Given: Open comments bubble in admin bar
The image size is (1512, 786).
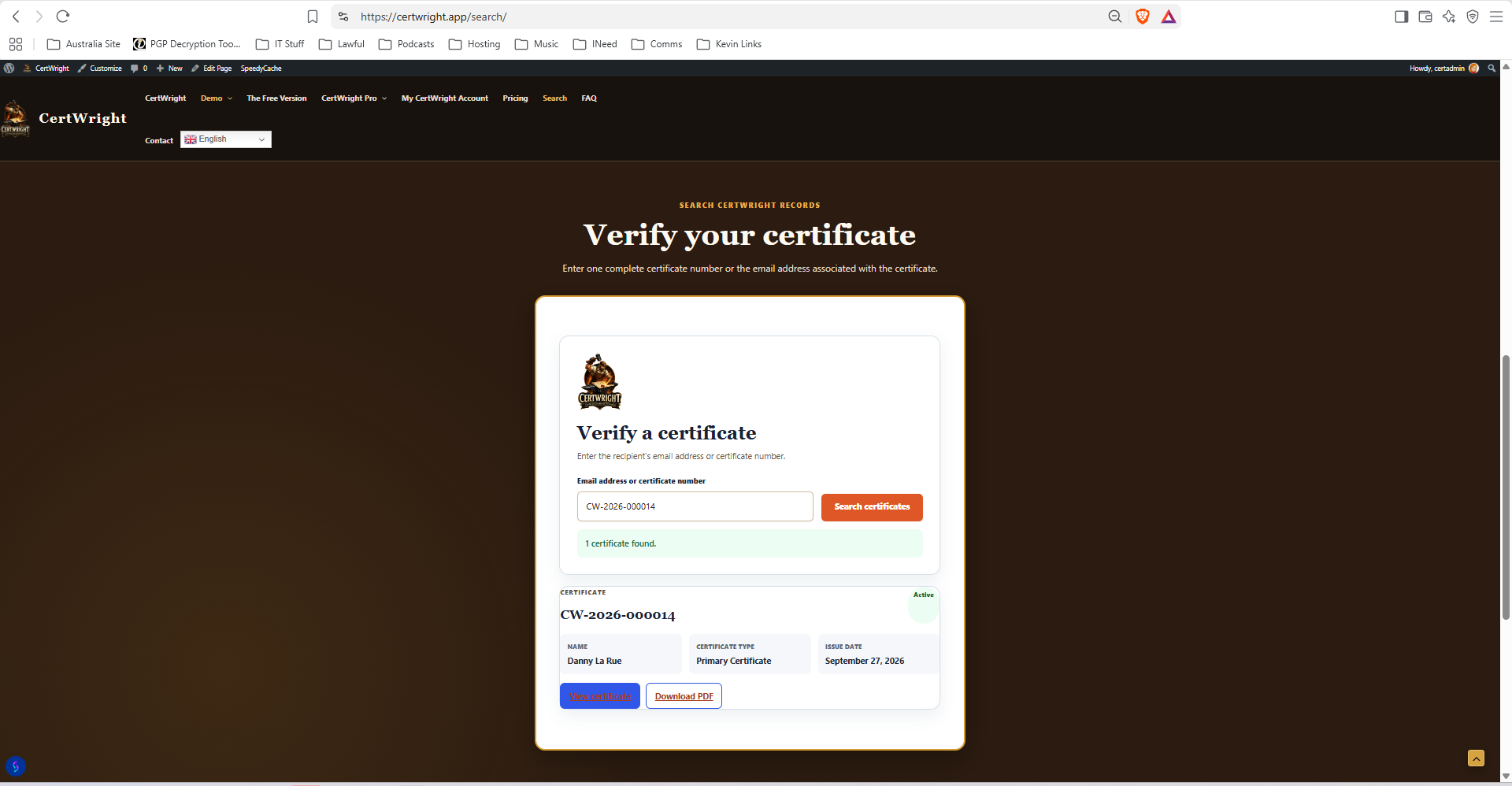Looking at the screenshot, I should click(139, 69).
